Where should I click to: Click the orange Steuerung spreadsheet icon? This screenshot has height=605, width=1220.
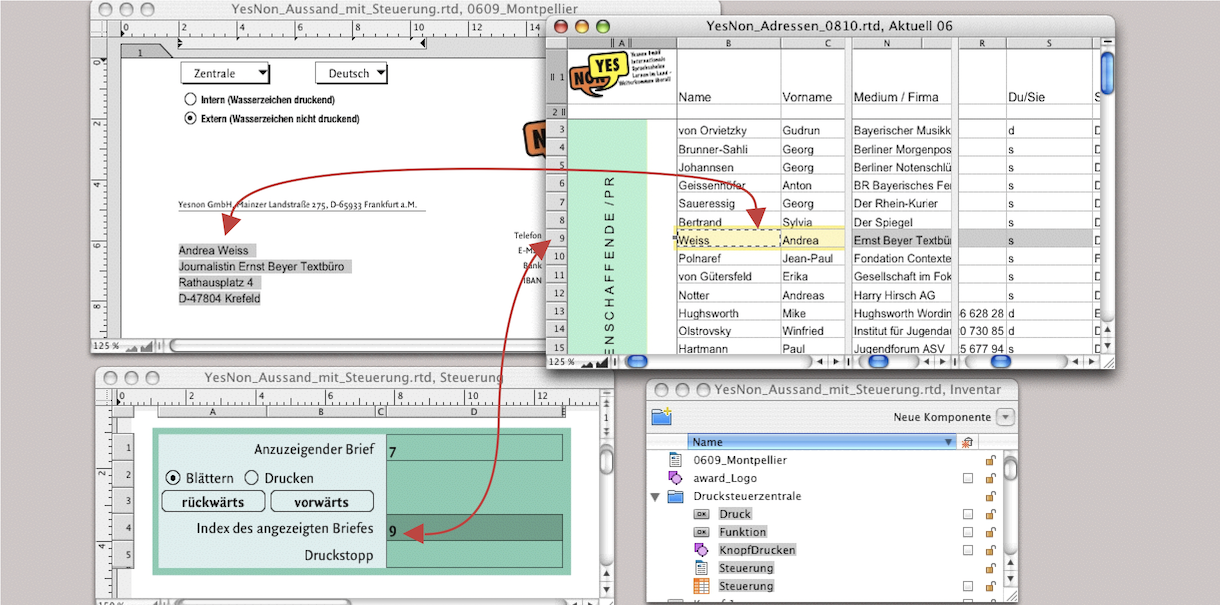click(701, 586)
